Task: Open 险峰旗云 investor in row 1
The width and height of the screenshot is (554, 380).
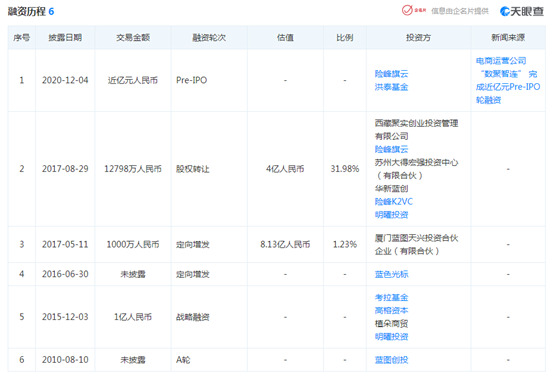Action: [391, 74]
